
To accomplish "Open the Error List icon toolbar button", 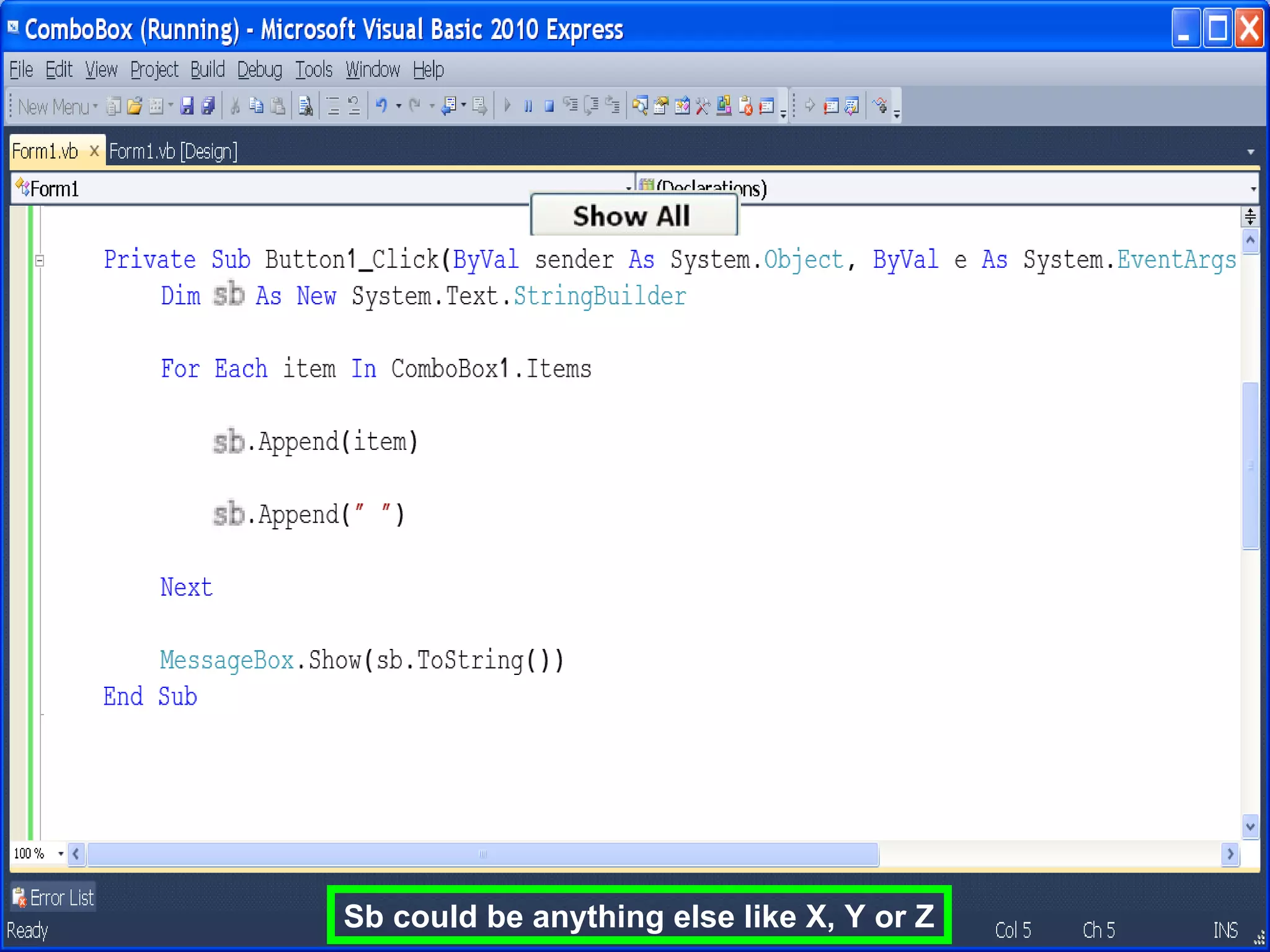I will (746, 106).
